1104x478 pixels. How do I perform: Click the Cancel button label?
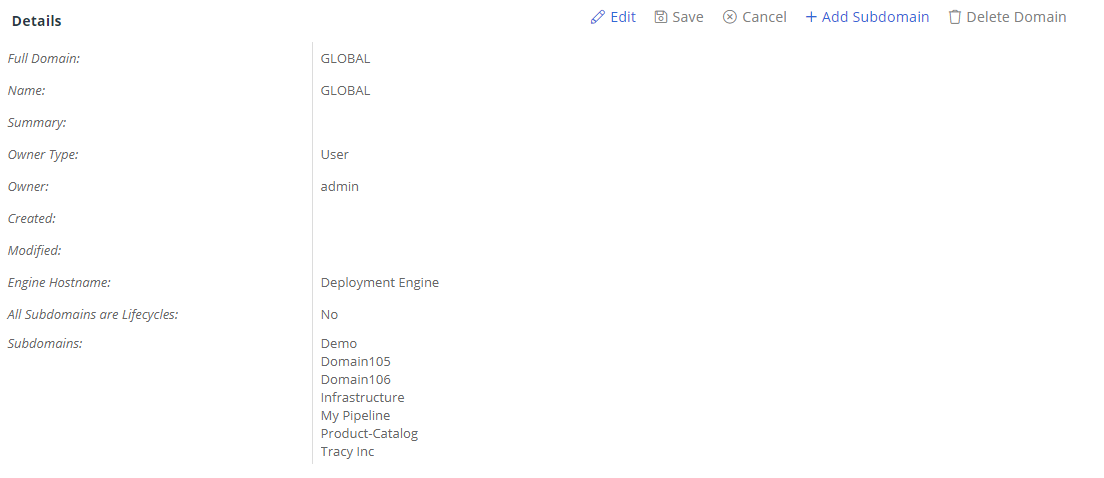point(765,17)
